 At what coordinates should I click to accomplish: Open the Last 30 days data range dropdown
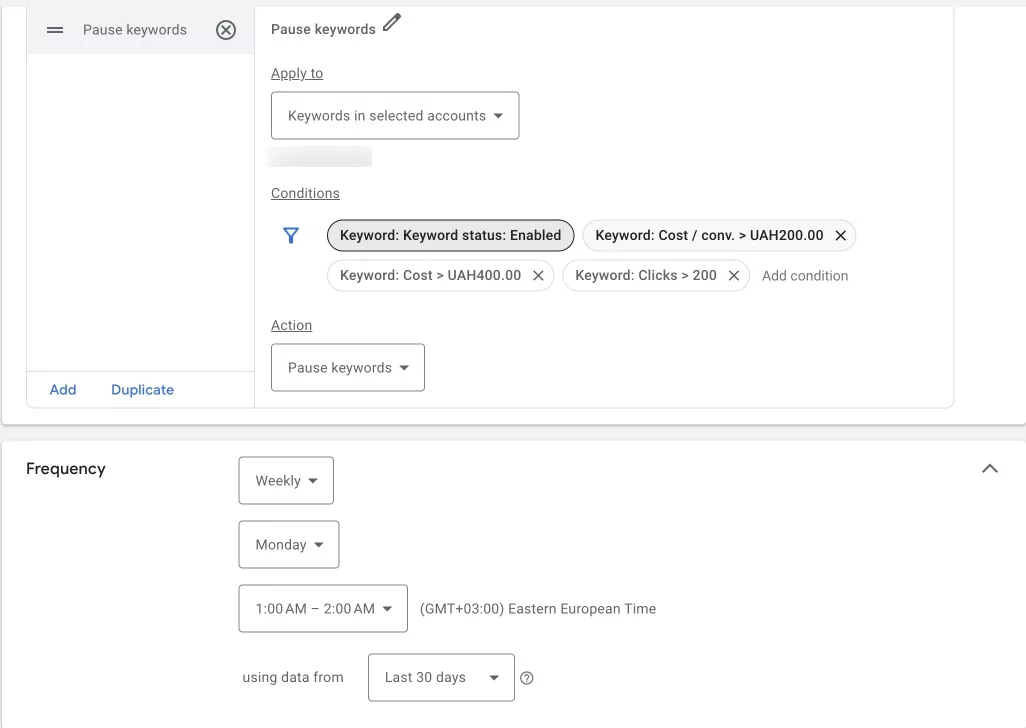[441, 678]
